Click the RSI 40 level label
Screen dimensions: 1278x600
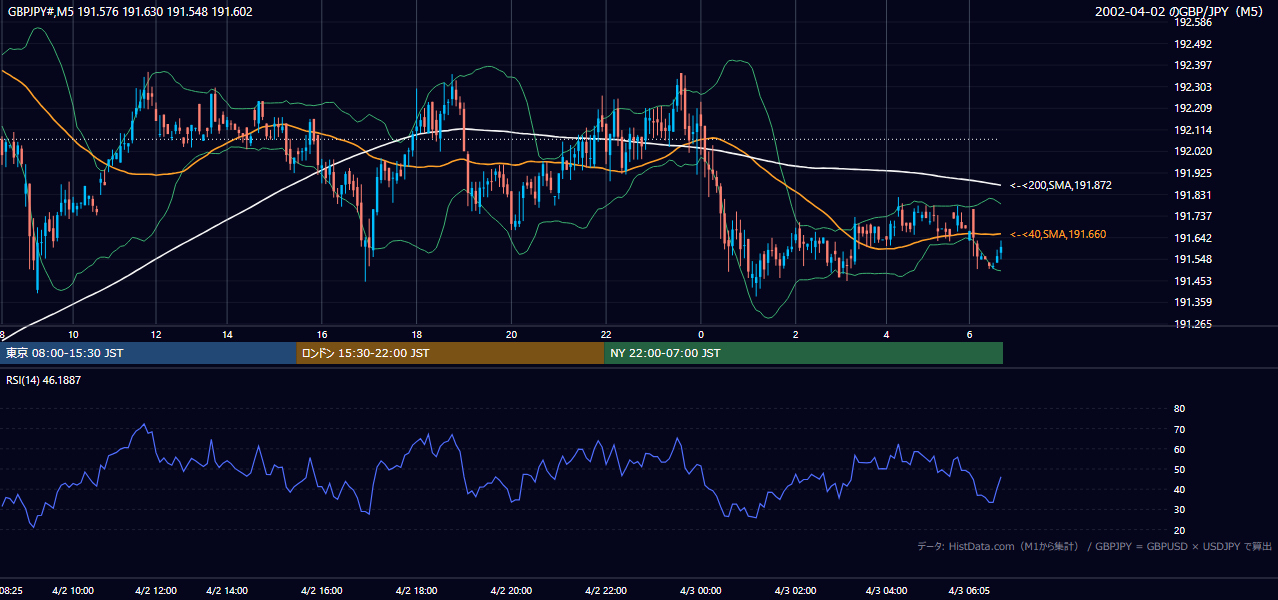click(x=1179, y=489)
